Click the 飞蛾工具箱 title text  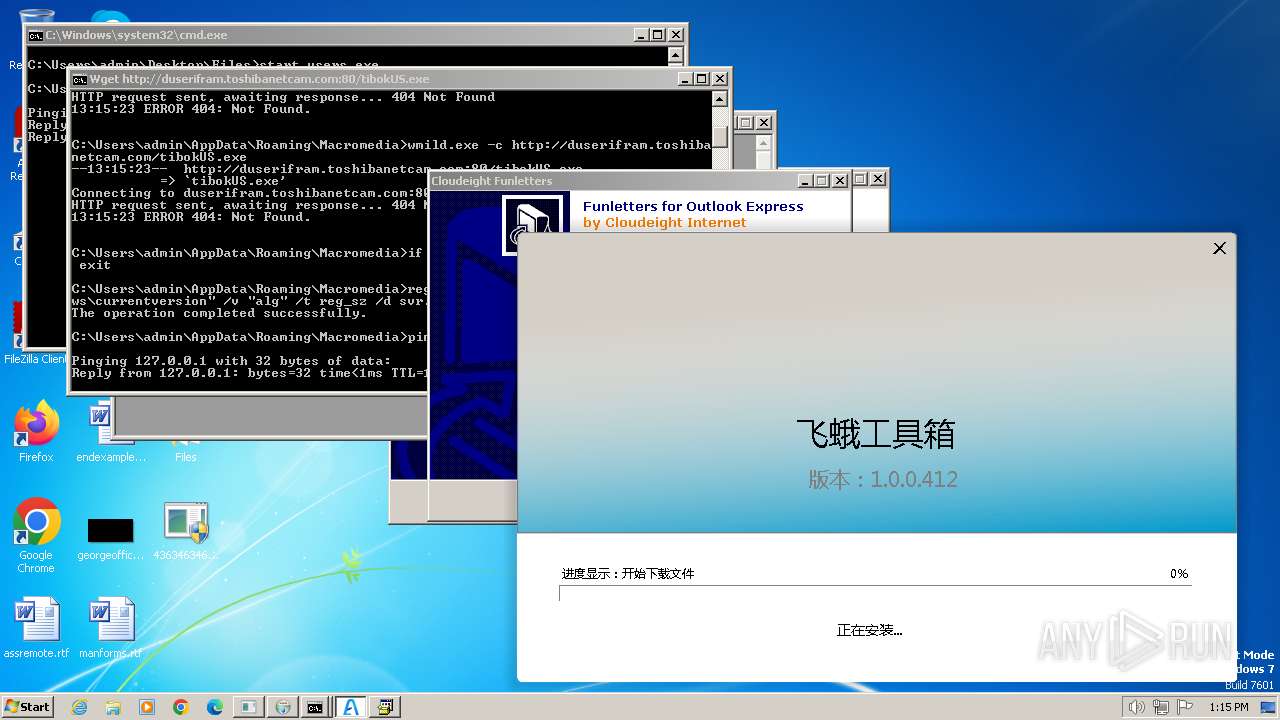[x=876, y=434]
